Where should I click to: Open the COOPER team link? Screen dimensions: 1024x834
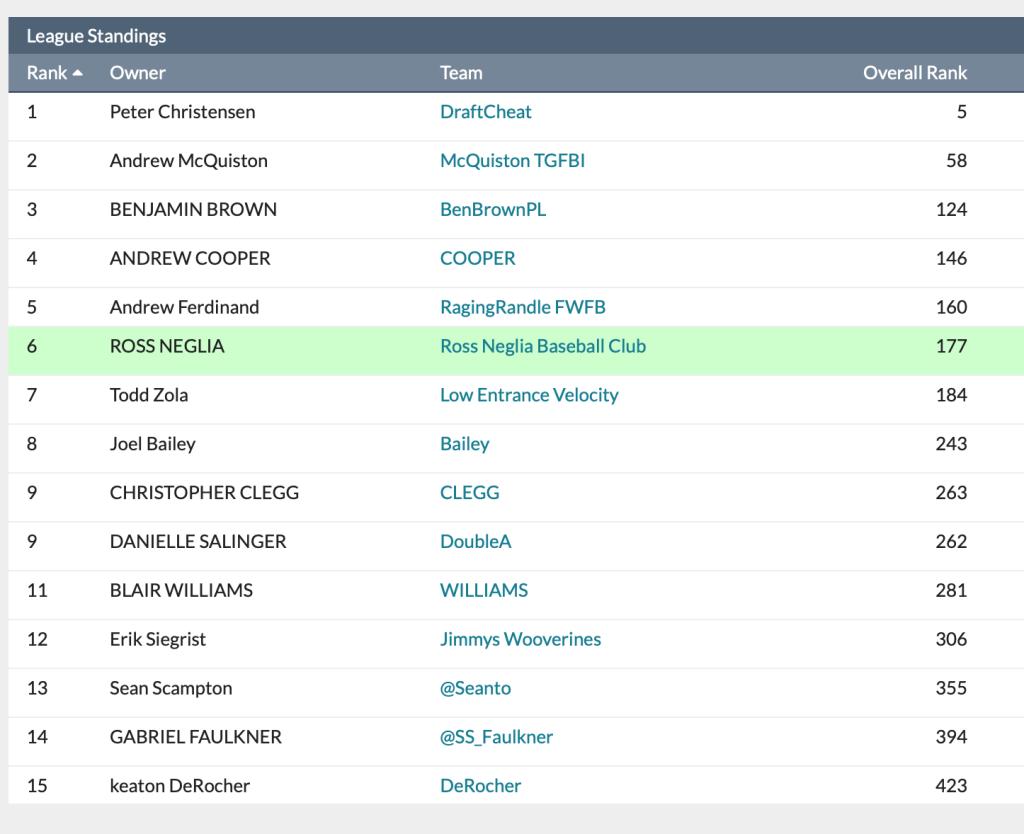pyautogui.click(x=478, y=259)
